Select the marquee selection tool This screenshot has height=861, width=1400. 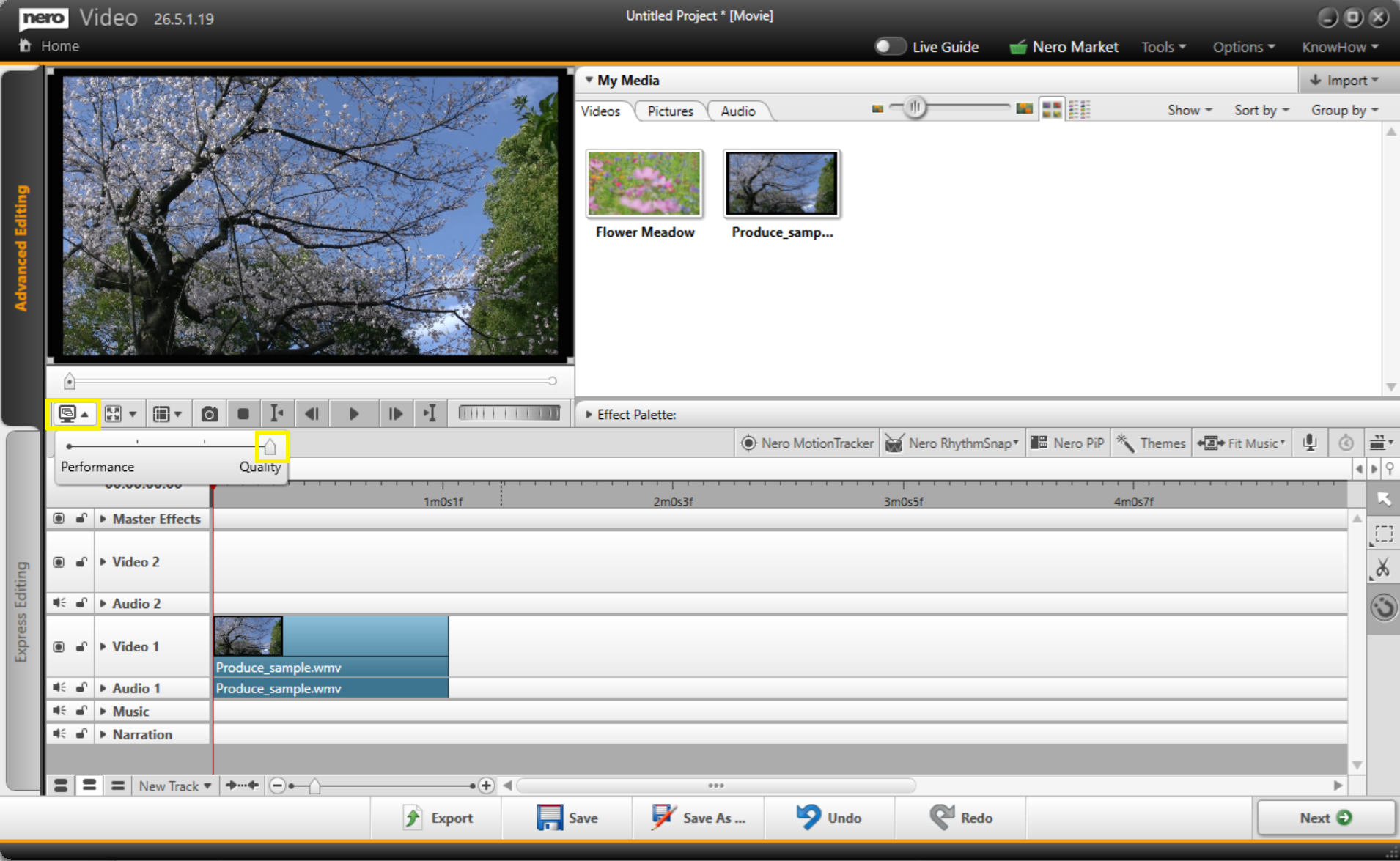point(1383,533)
